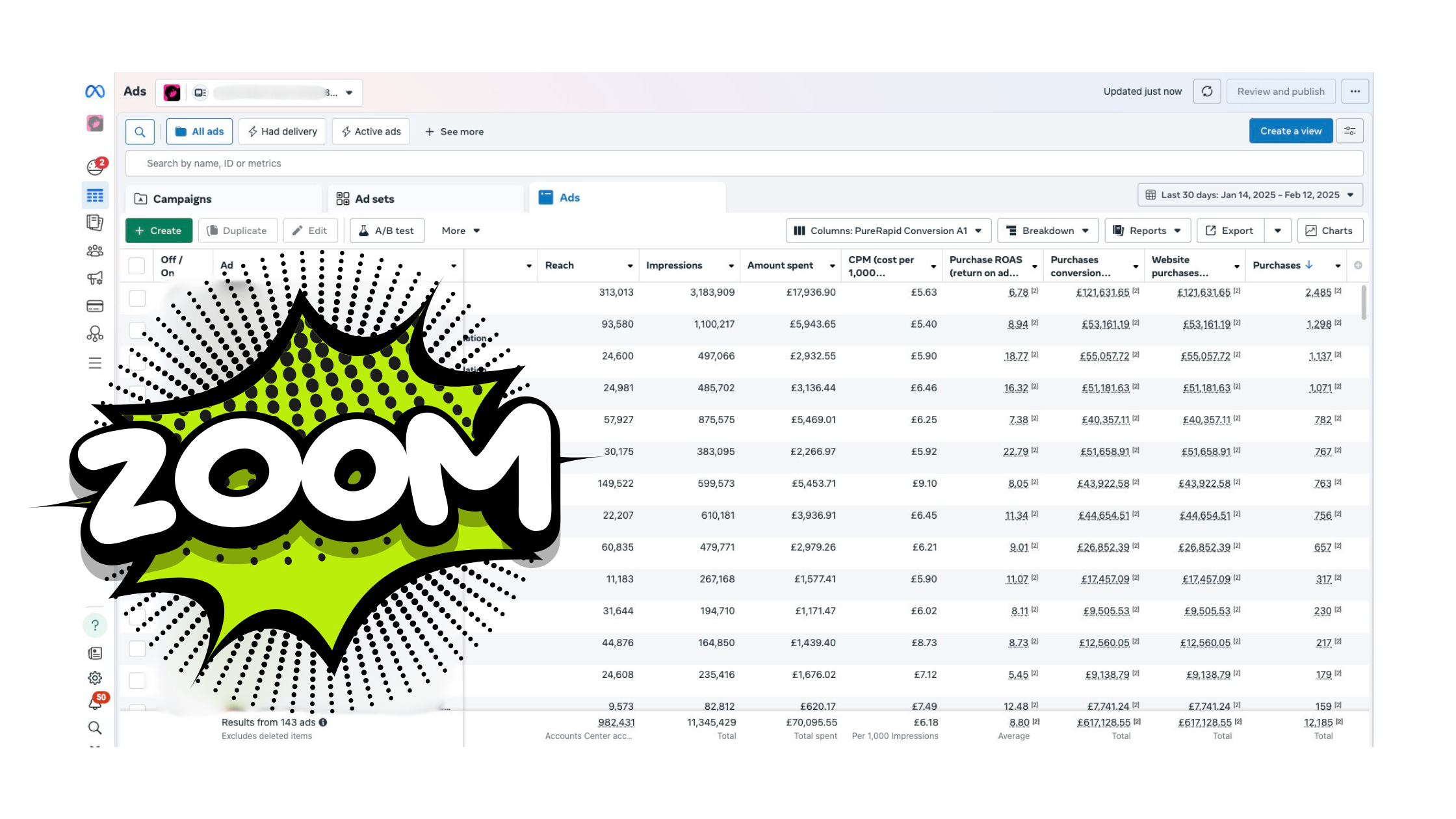Select the Ads tab
The image size is (1456, 819).
click(628, 198)
